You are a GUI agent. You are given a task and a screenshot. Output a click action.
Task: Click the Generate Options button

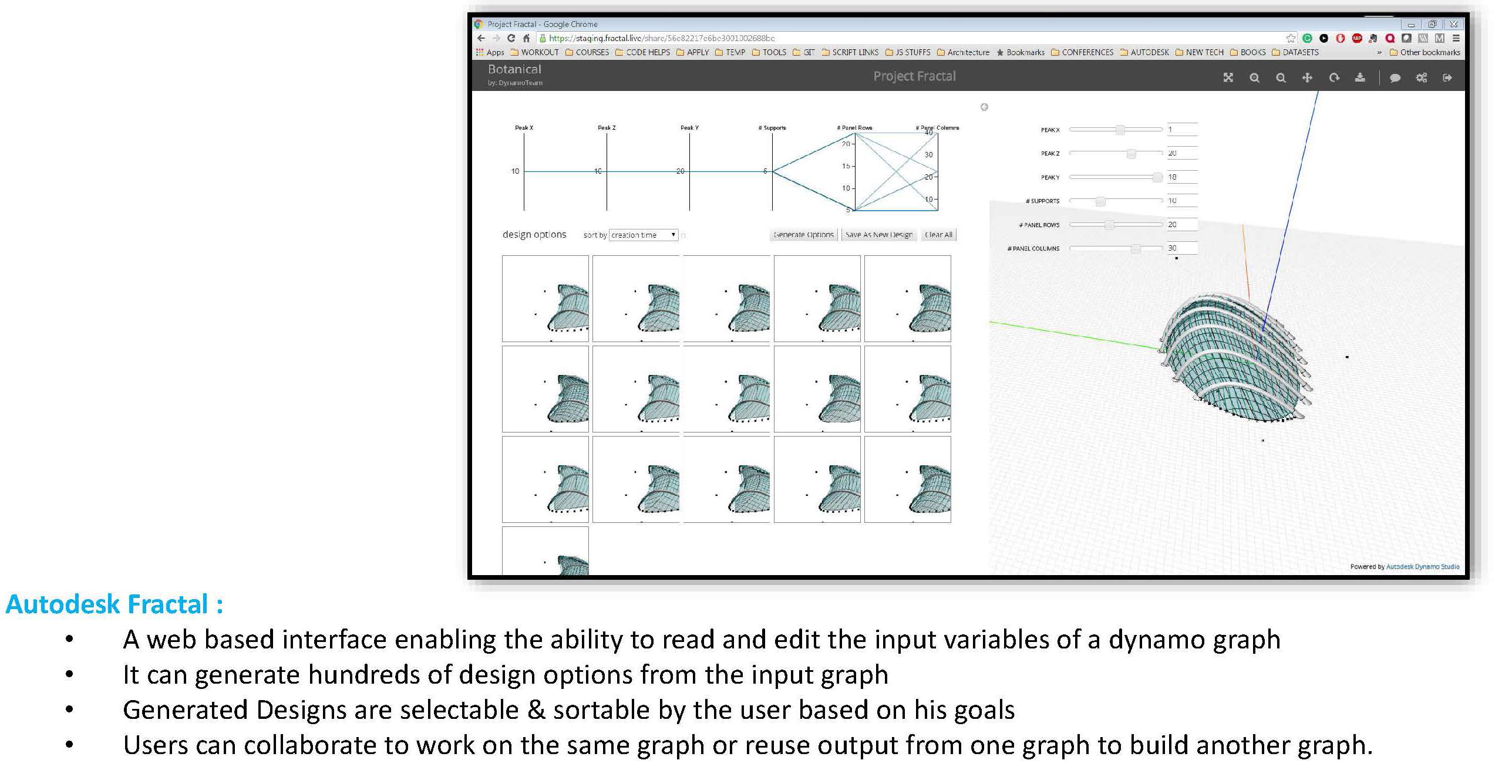tap(800, 234)
